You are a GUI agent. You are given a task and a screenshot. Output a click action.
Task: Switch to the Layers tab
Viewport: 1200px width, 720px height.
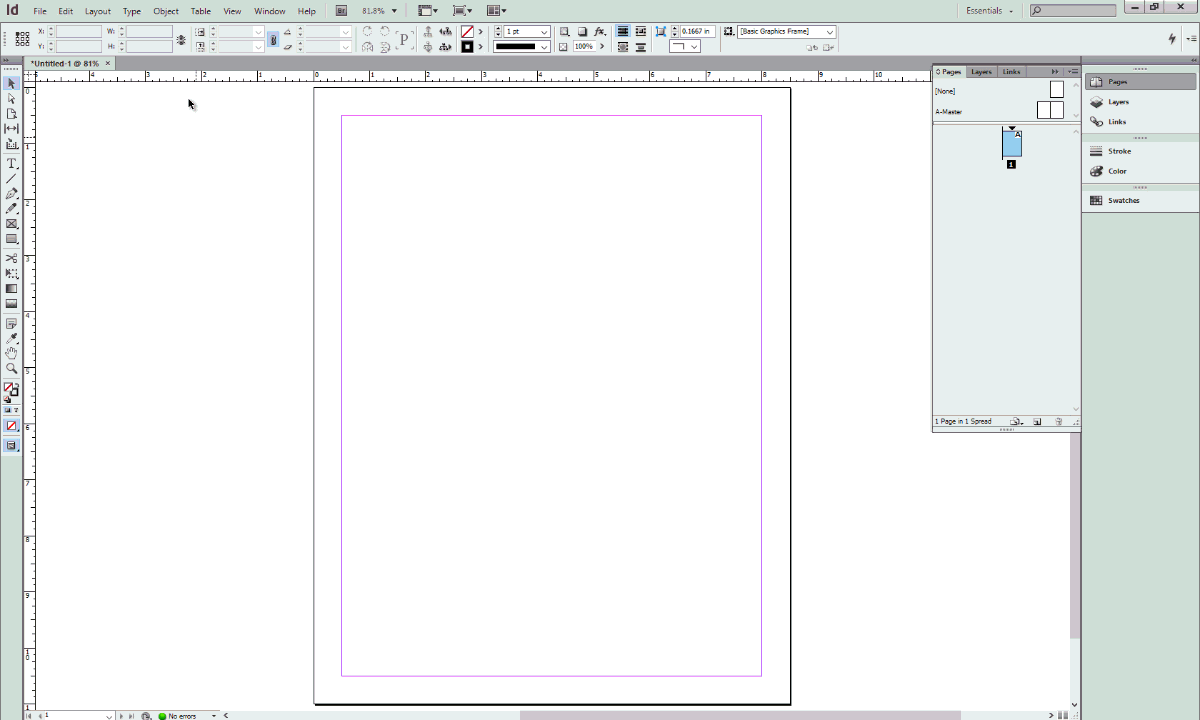pos(980,71)
